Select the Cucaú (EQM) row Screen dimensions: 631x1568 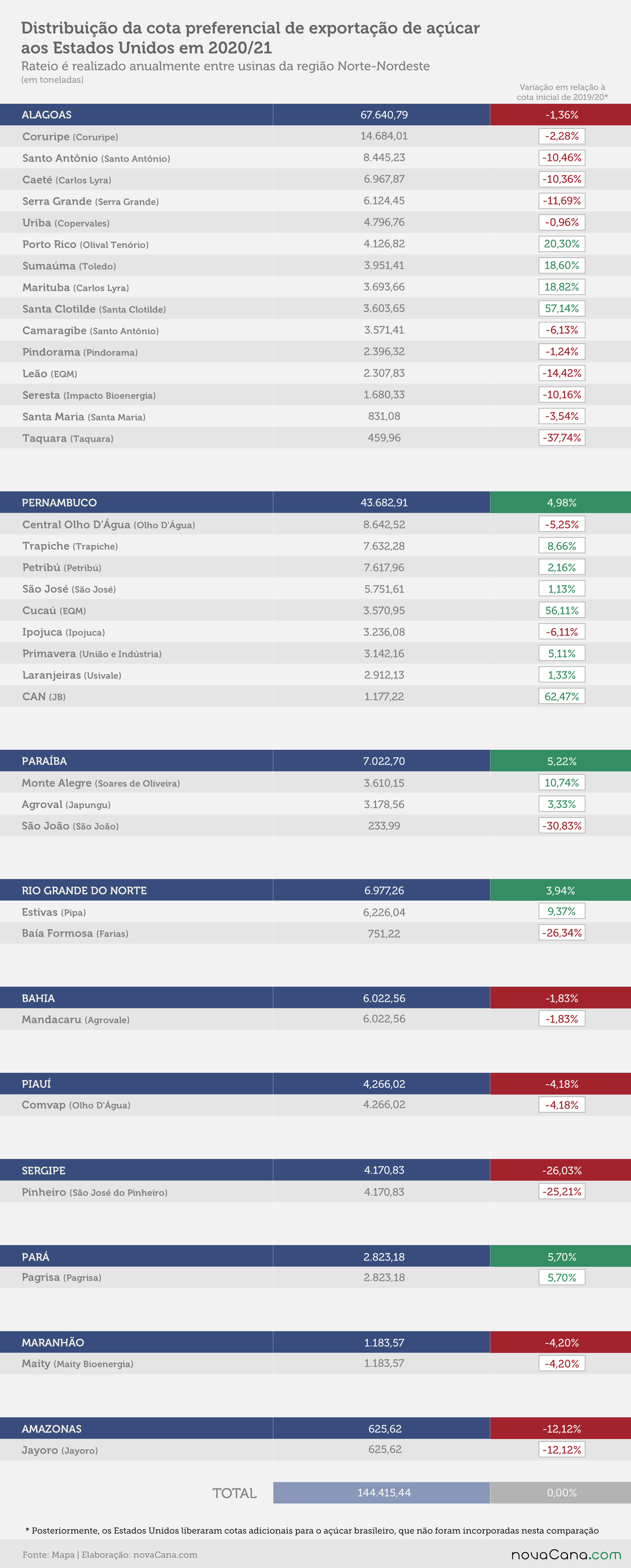pos(315,611)
